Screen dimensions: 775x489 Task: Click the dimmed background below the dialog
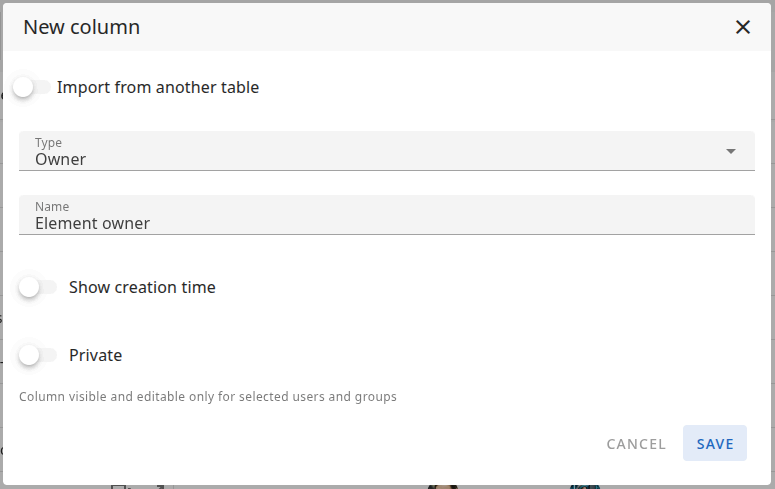[x=300, y=485]
